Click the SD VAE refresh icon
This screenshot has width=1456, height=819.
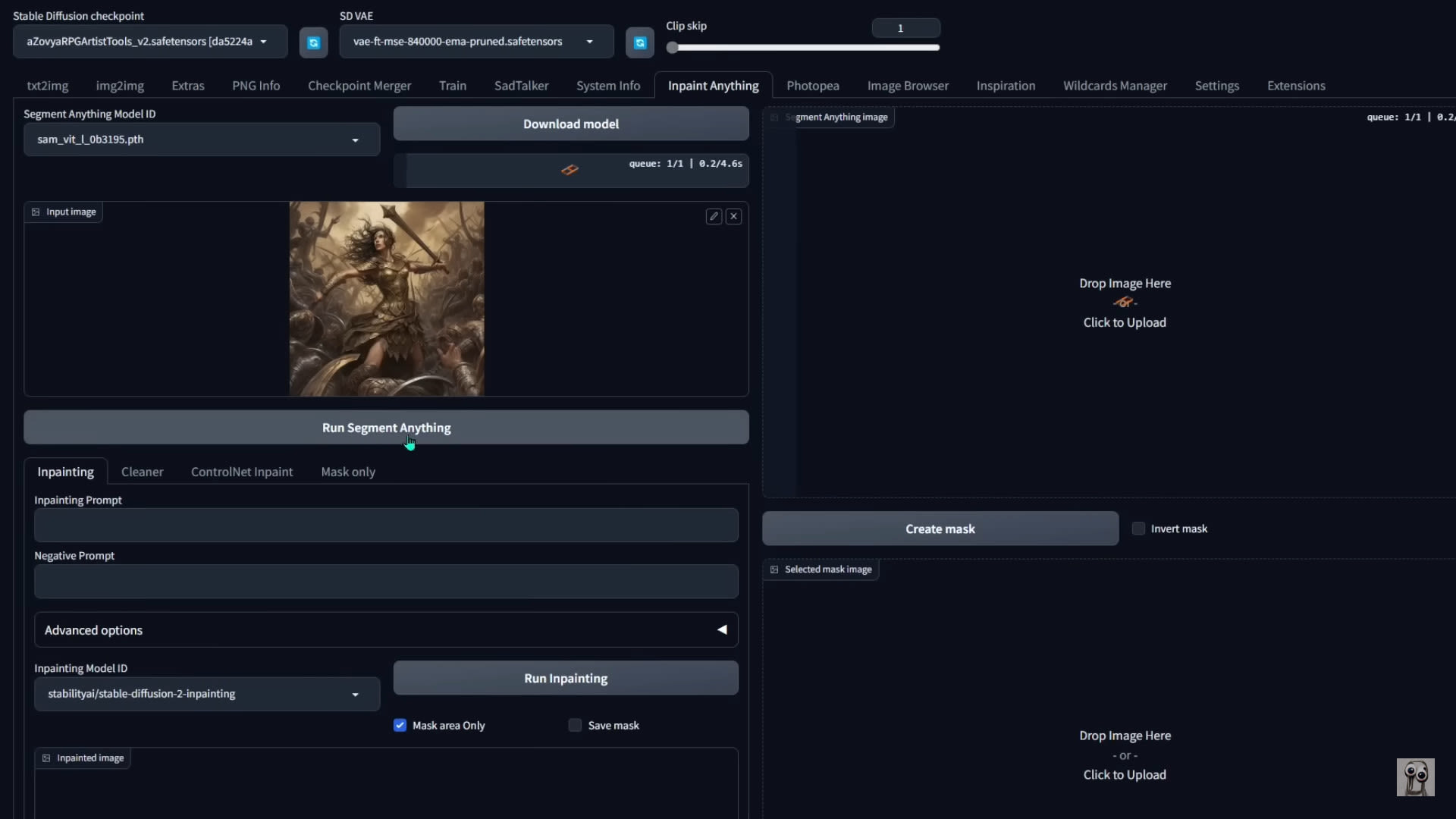639,42
